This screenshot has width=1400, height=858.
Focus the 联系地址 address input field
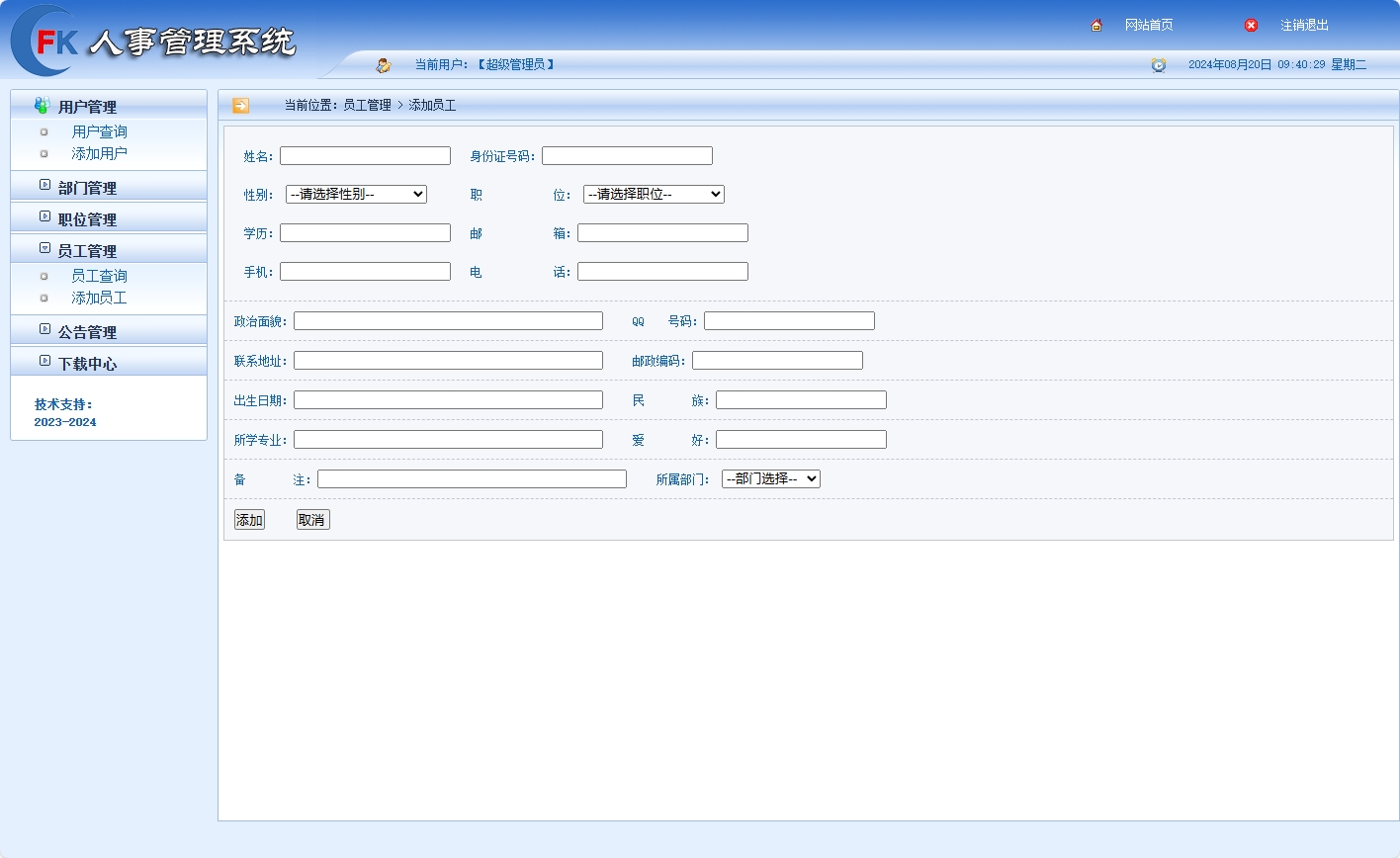click(448, 361)
